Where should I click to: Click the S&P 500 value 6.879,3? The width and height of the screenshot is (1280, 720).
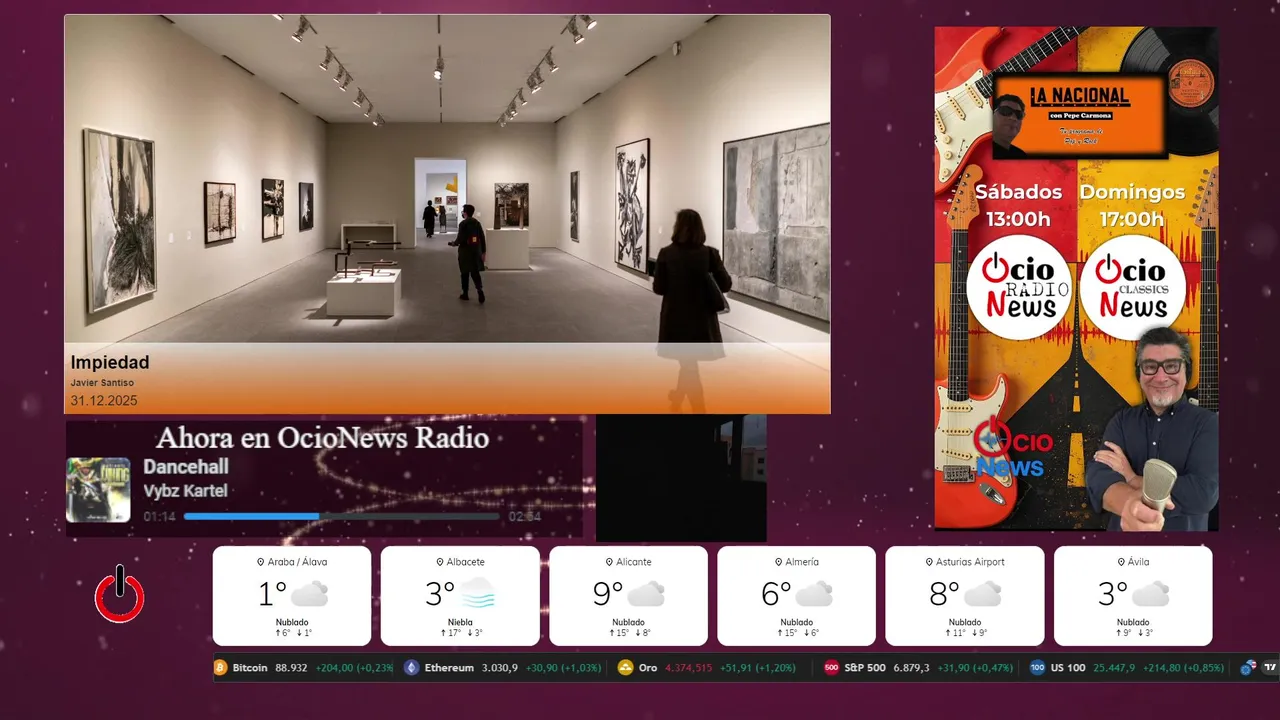(911, 667)
